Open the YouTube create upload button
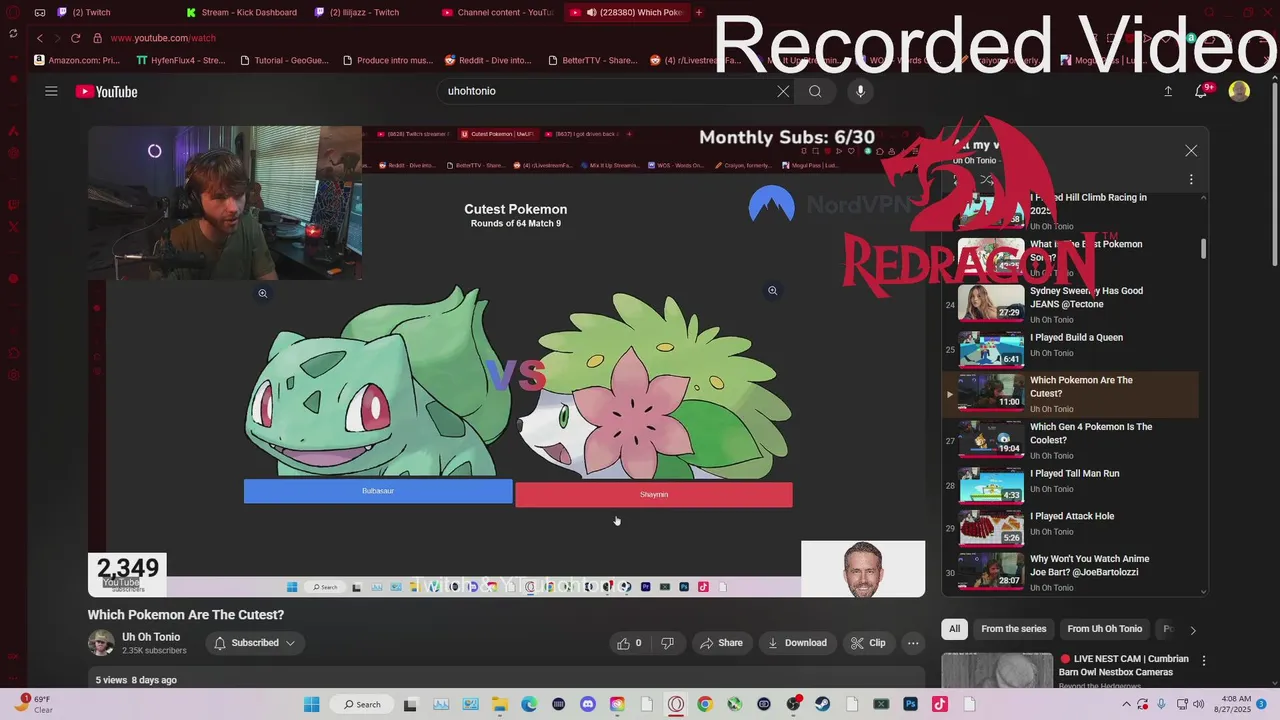This screenshot has width=1280, height=720. [1168, 91]
